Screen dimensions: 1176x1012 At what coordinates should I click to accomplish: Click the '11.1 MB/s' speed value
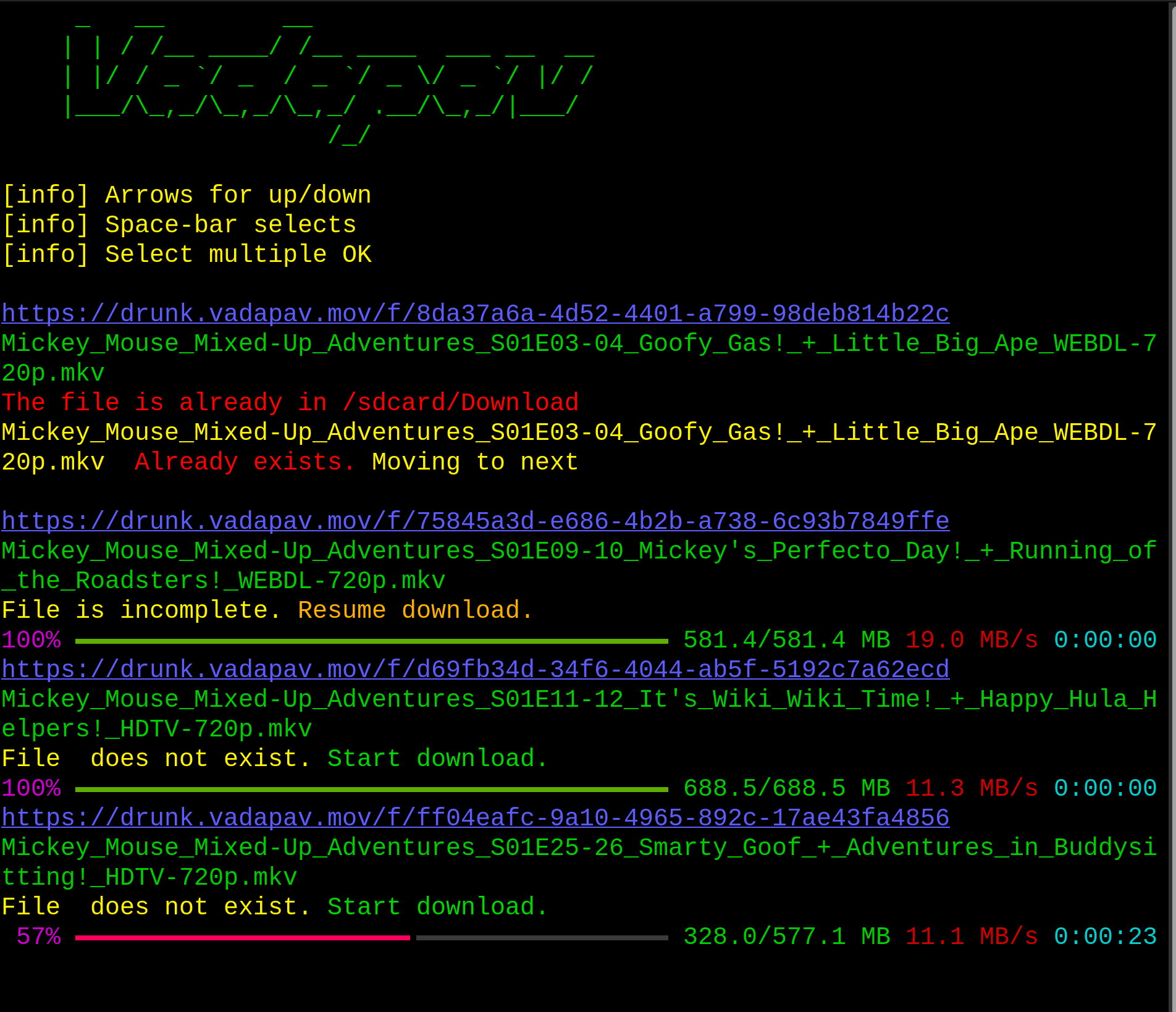click(972, 937)
